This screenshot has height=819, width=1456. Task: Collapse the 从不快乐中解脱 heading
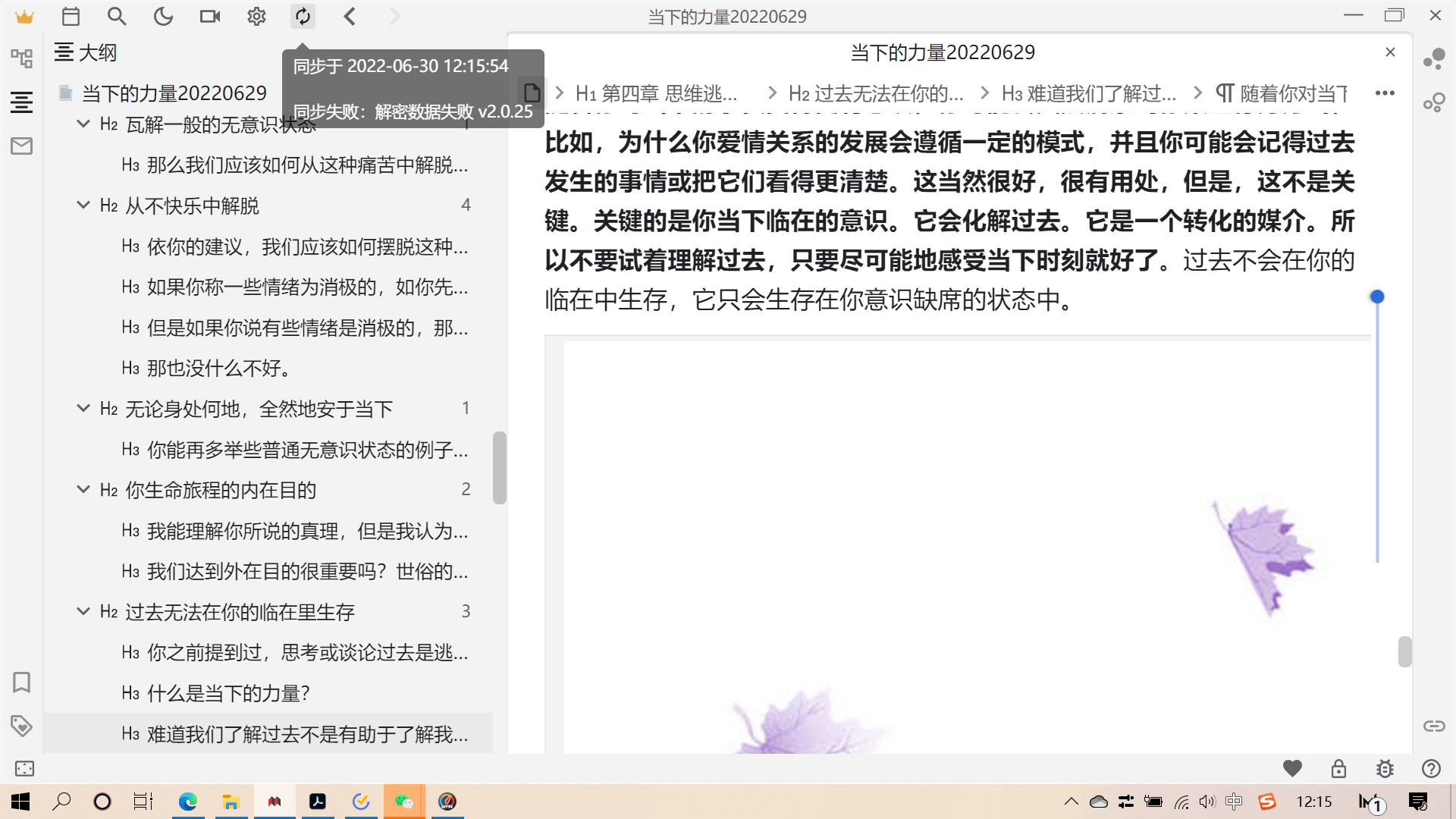(83, 205)
